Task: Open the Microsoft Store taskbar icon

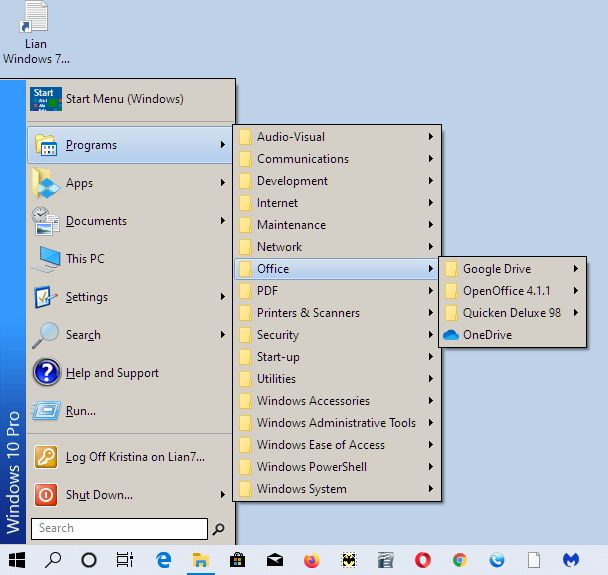Action: pyautogui.click(x=237, y=560)
